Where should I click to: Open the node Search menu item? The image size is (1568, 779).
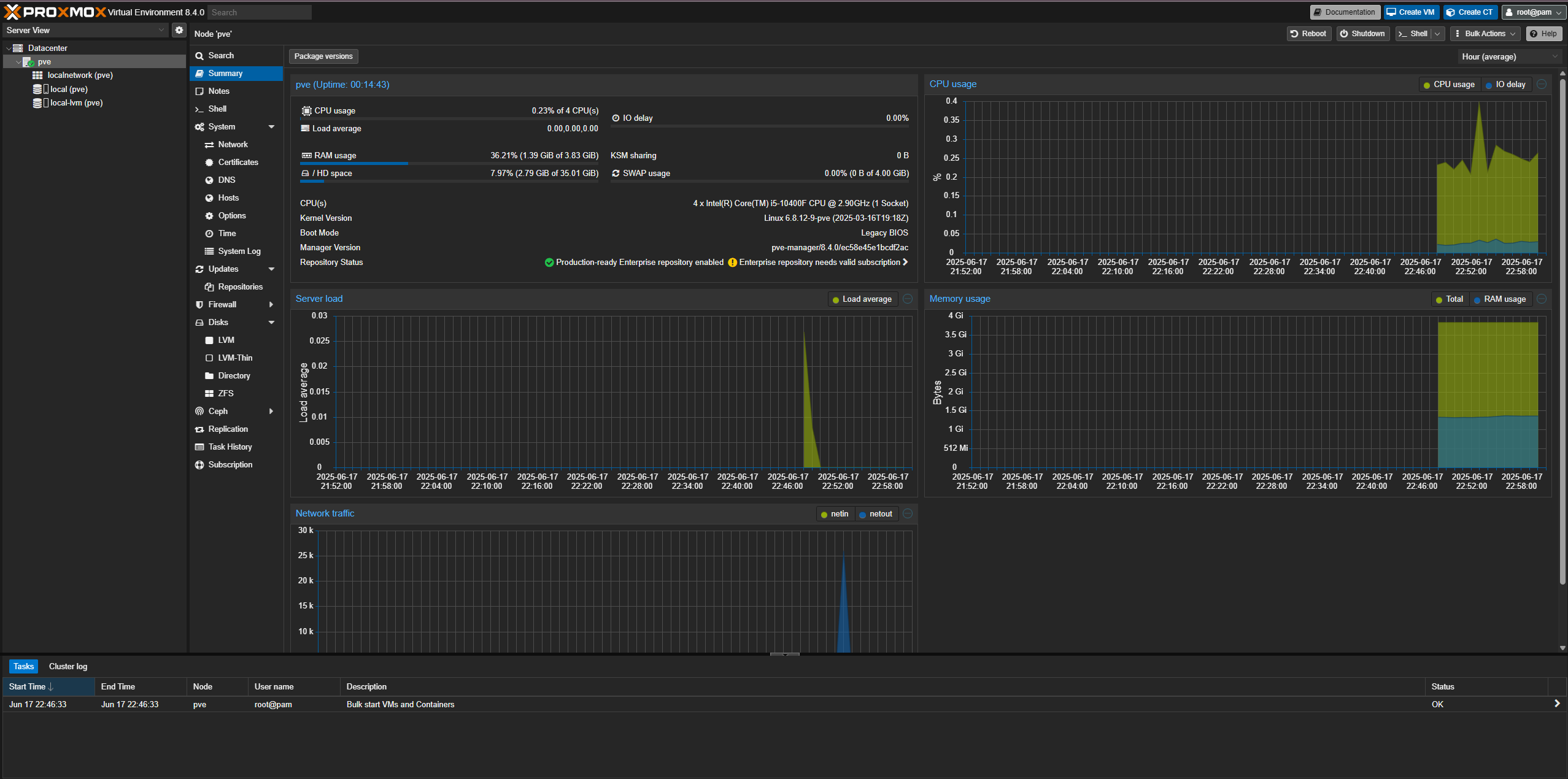[x=236, y=56]
